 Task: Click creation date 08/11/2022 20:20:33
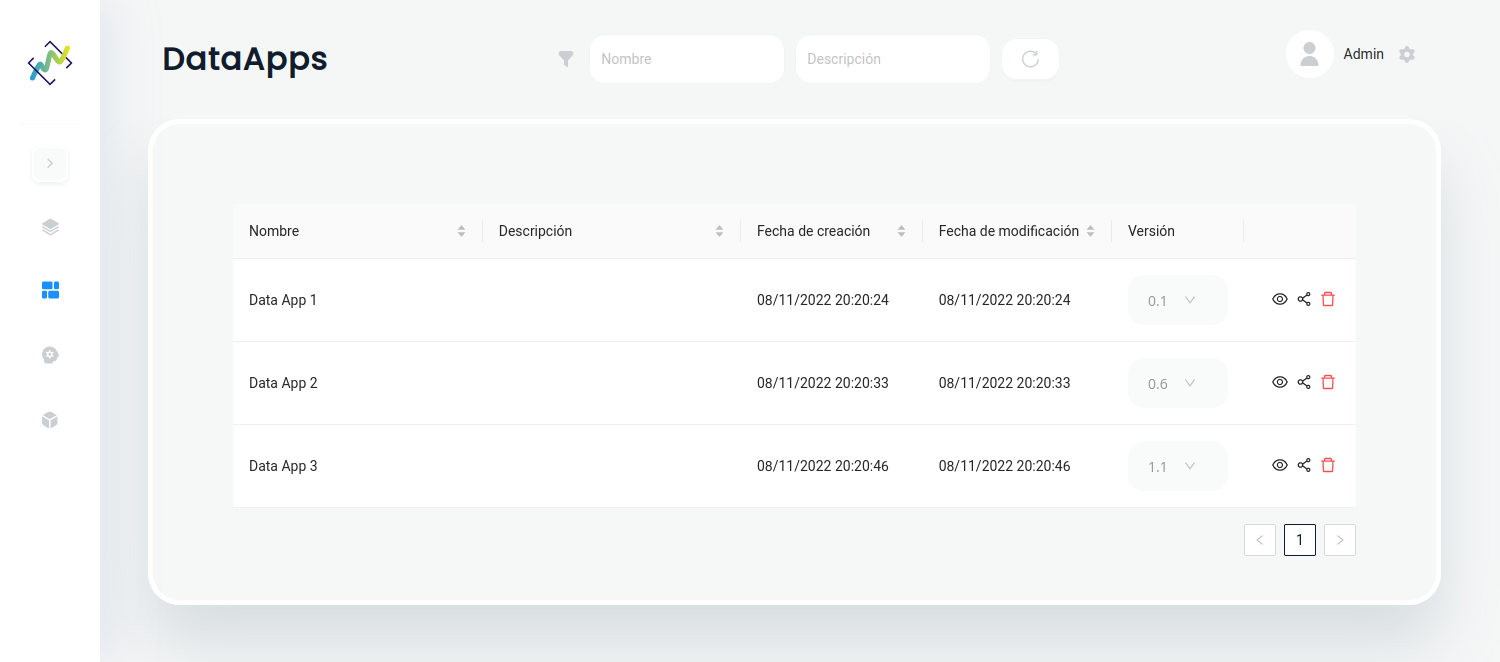pyautogui.click(x=823, y=383)
